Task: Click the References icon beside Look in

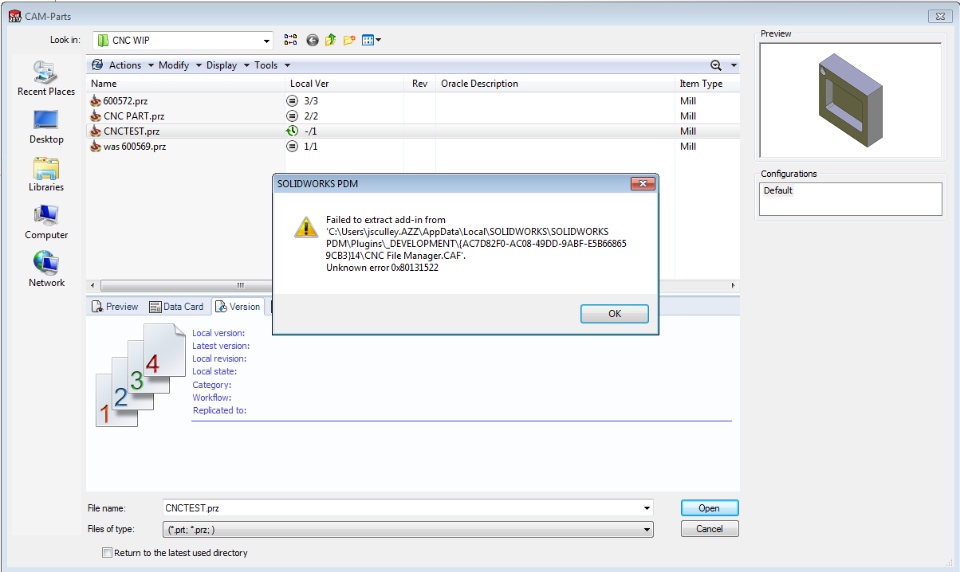Action: point(291,40)
